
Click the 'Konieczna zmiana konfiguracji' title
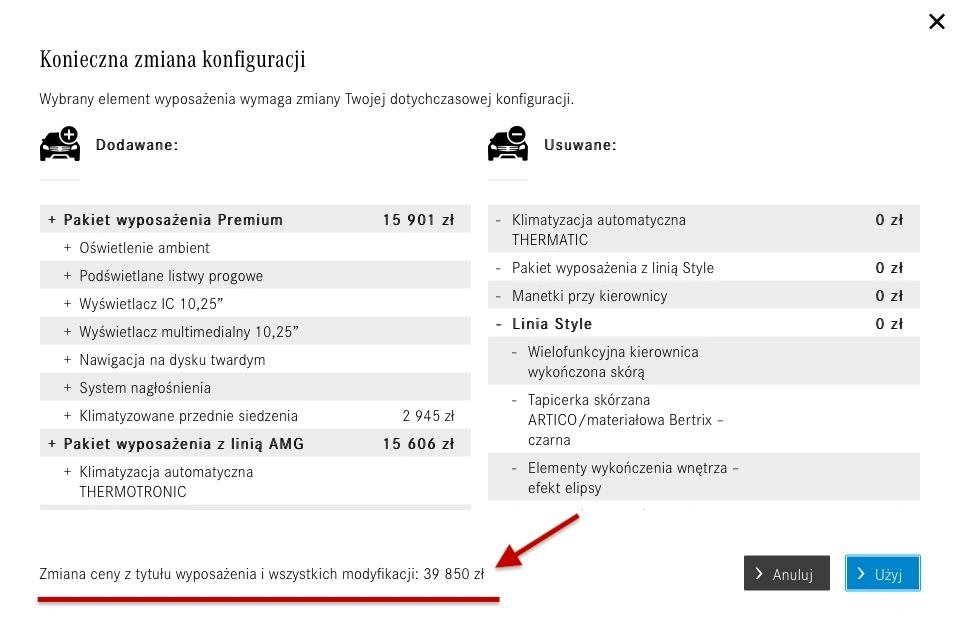(172, 59)
